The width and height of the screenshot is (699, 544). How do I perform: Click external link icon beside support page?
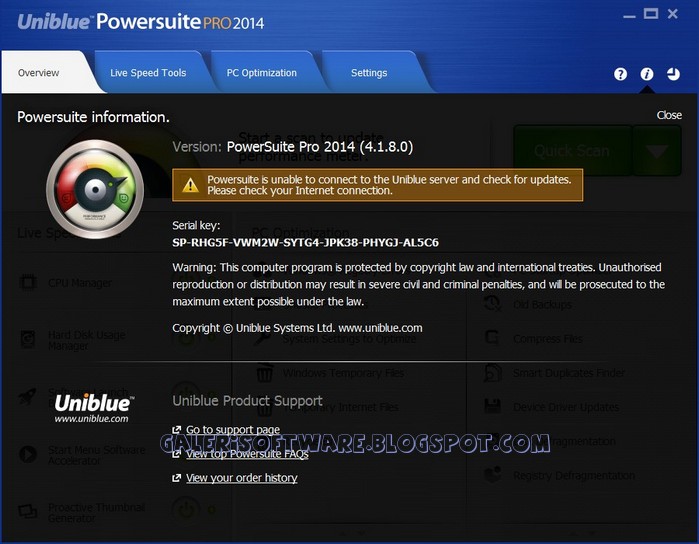pos(177,429)
